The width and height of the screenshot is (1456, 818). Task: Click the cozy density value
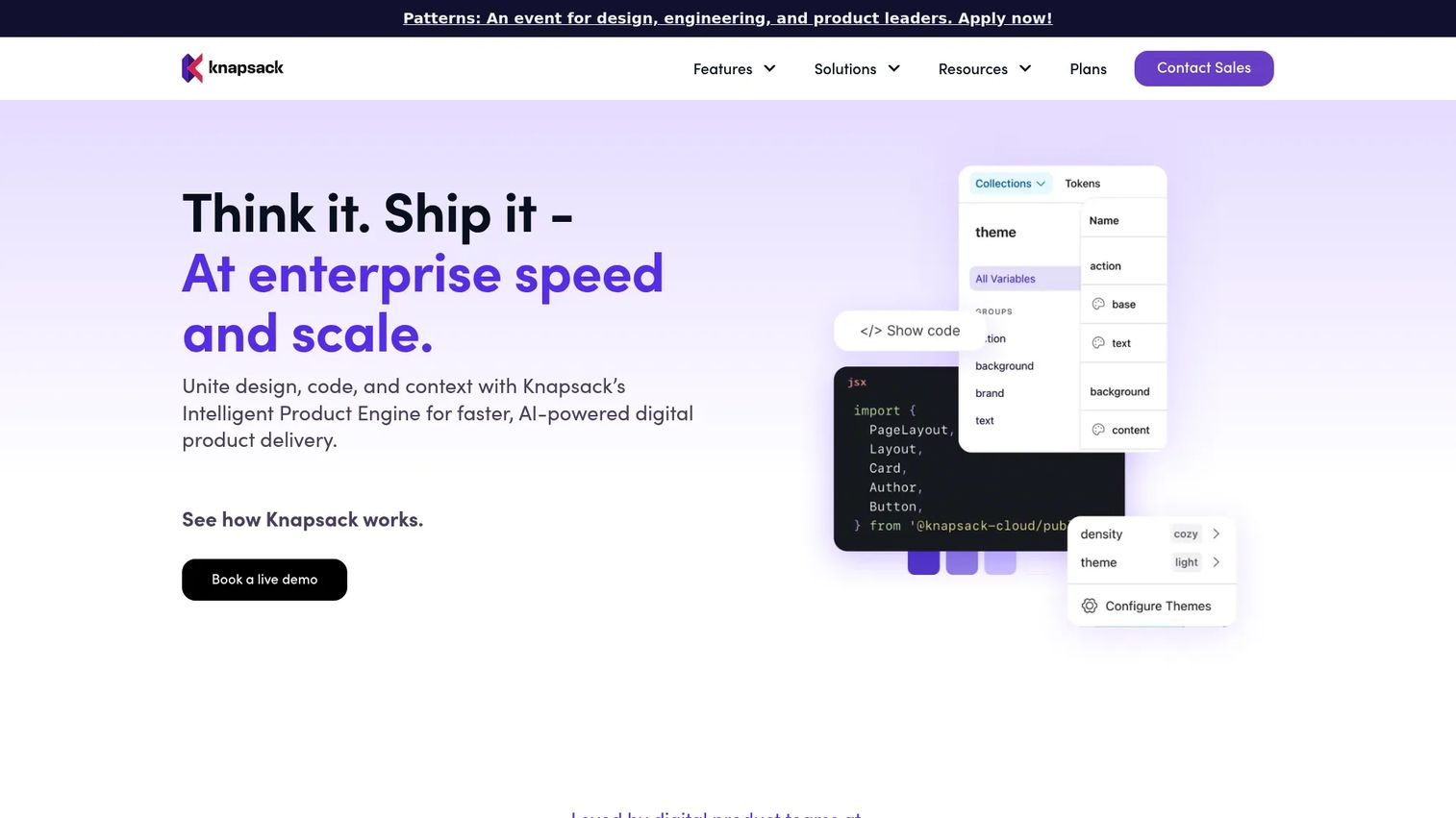pyautogui.click(x=1186, y=533)
